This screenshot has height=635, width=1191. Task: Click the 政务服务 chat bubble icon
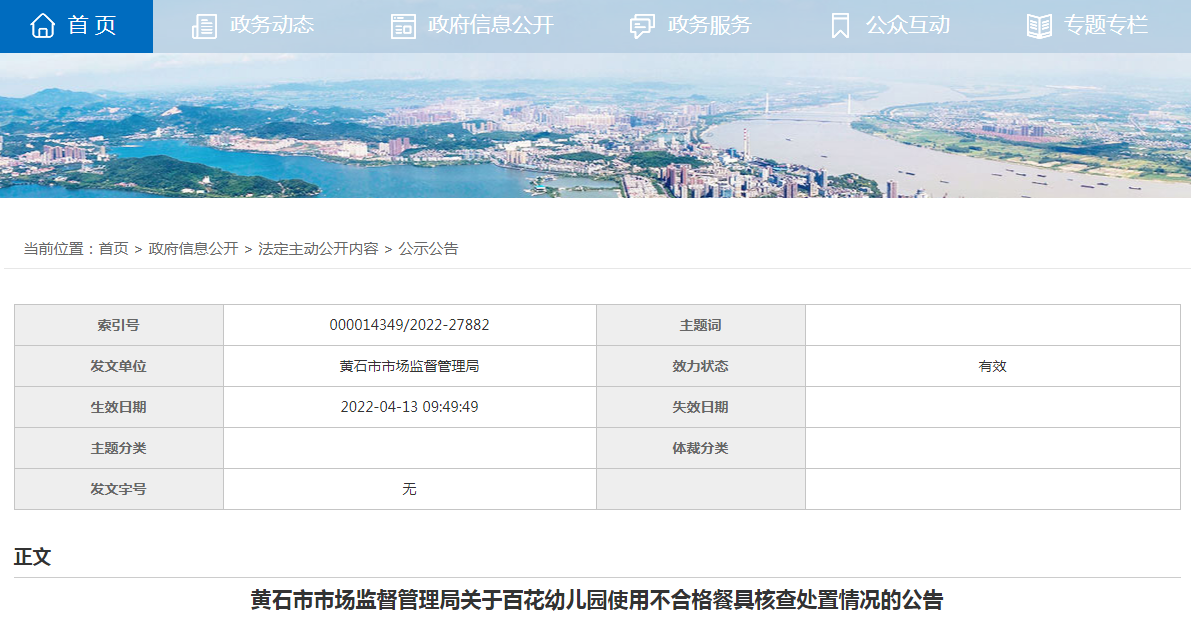pyautogui.click(x=642, y=27)
